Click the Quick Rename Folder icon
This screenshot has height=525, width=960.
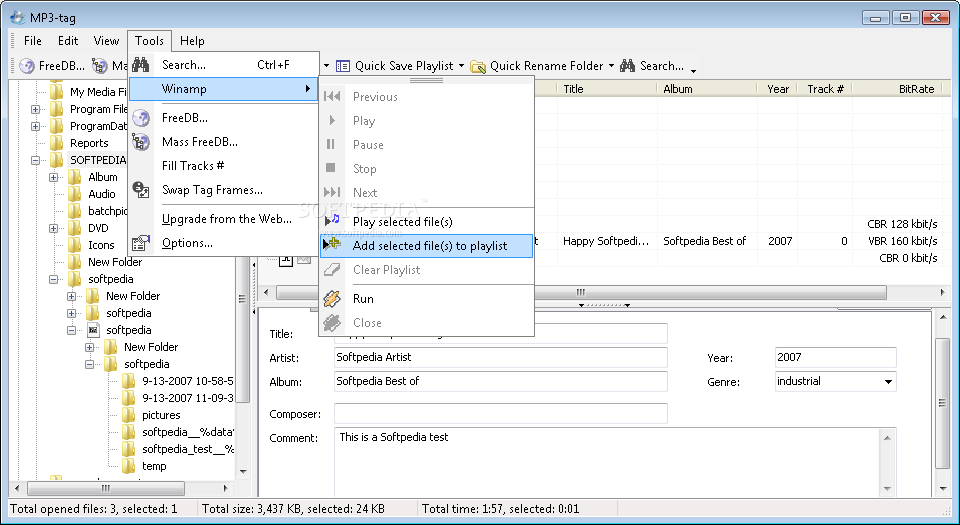478,66
